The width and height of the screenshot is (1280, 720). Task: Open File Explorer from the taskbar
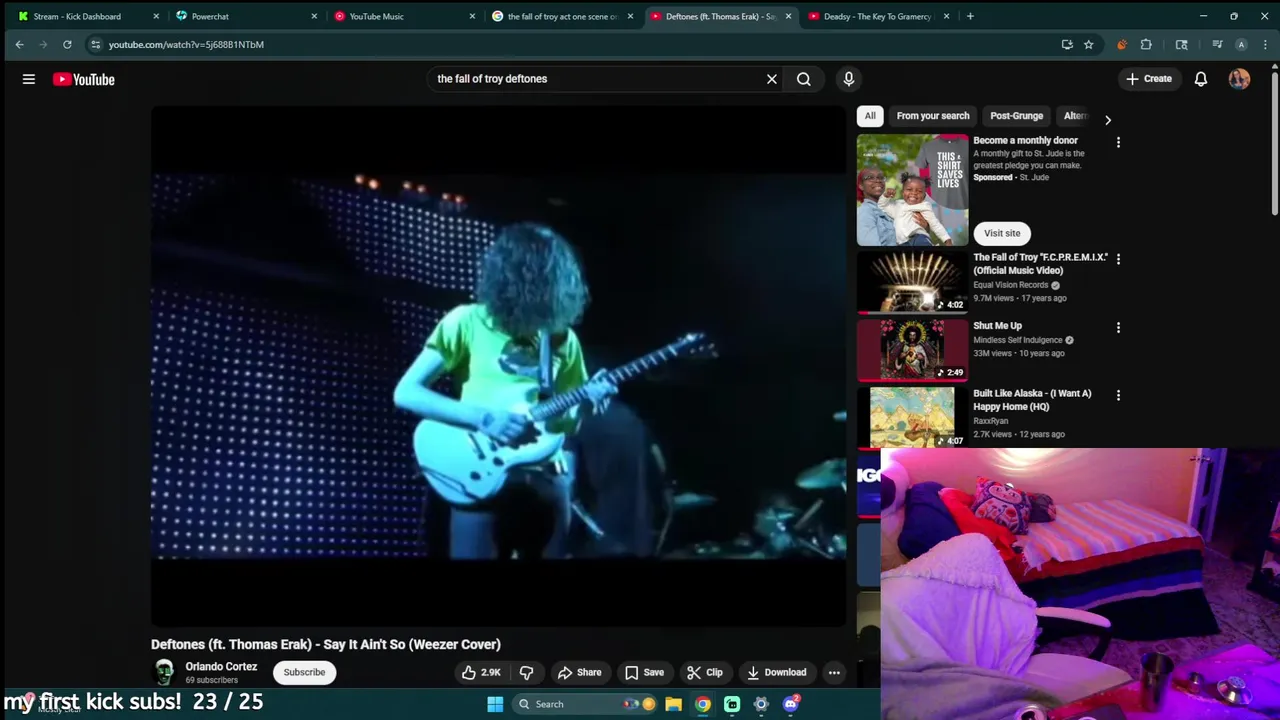(x=674, y=704)
